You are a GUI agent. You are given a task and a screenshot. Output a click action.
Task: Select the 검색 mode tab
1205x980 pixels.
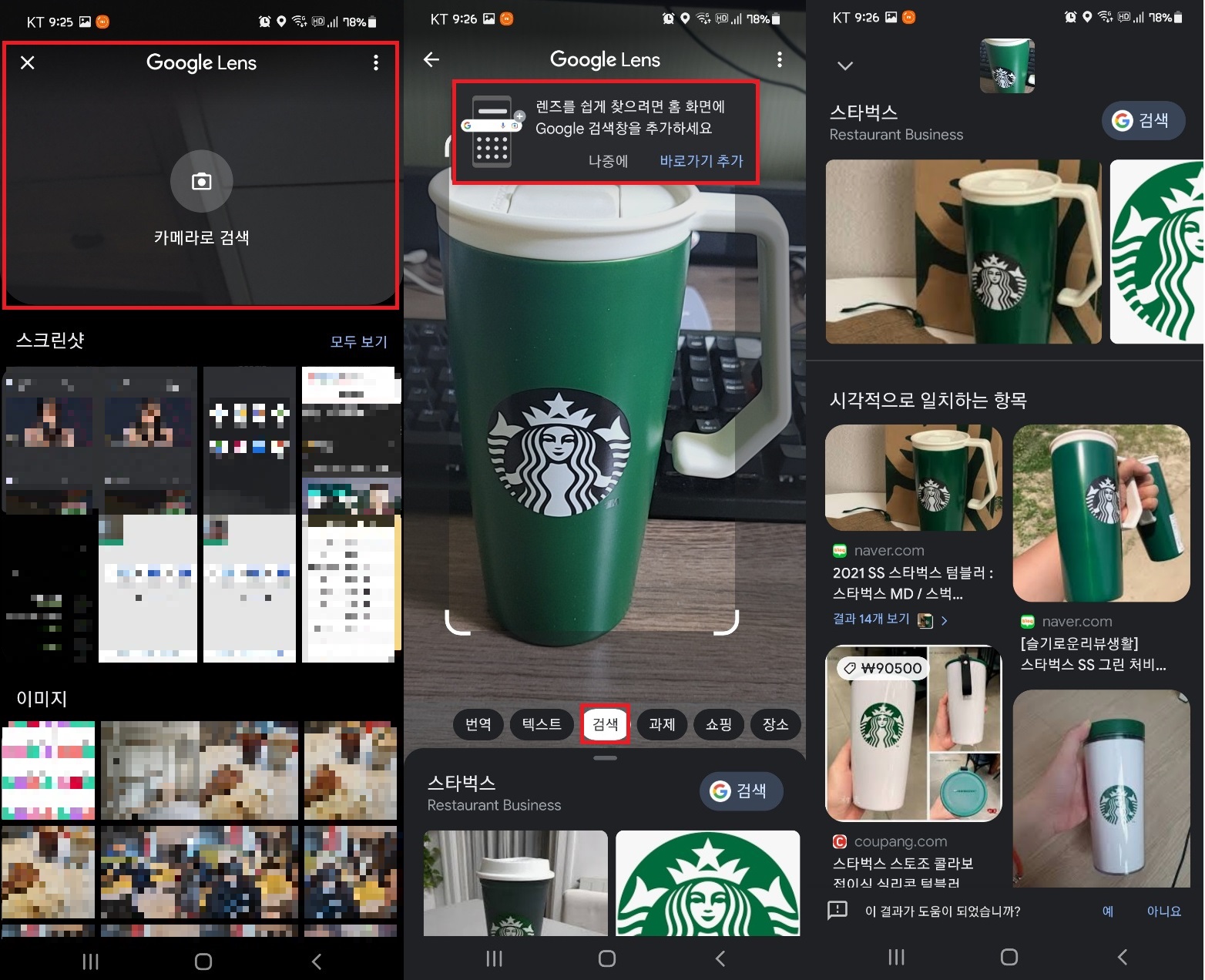[x=605, y=724]
